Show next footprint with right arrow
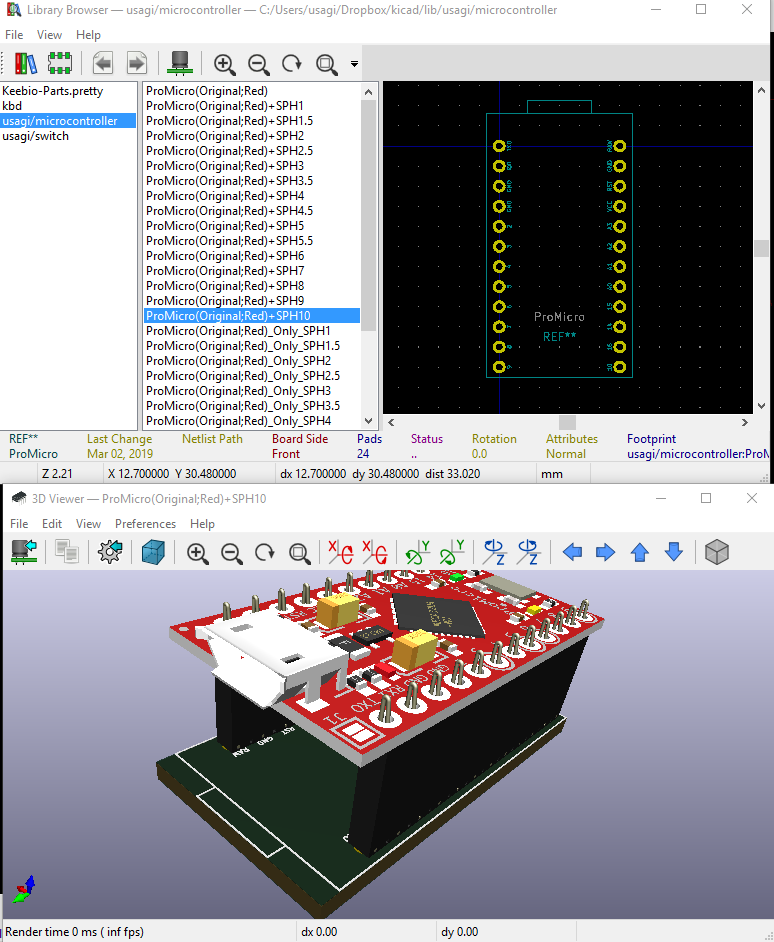 (x=136, y=63)
